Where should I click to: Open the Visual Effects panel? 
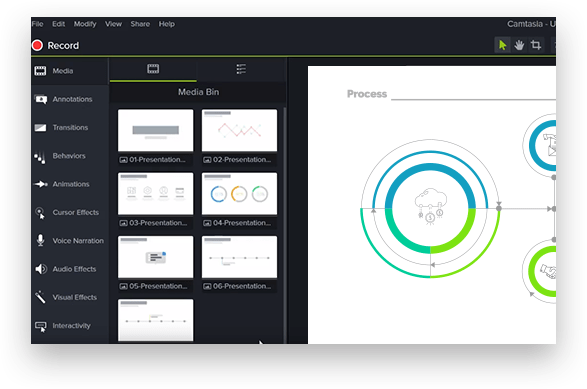pos(70,298)
